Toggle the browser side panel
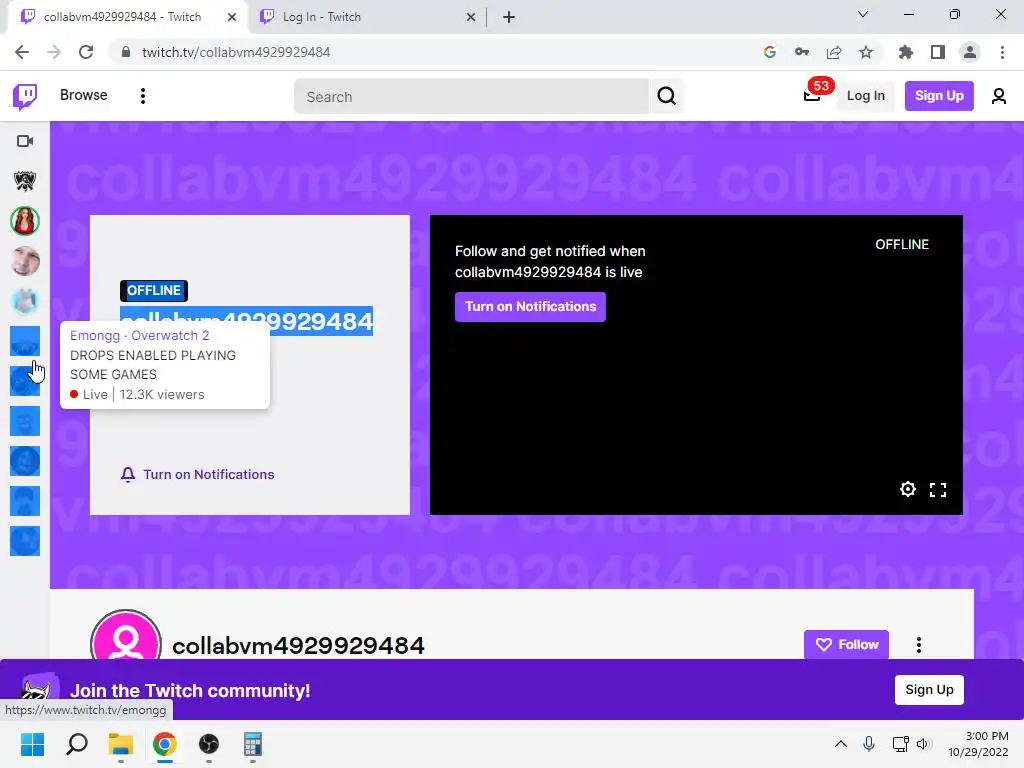This screenshot has height=768, width=1024. [938, 52]
